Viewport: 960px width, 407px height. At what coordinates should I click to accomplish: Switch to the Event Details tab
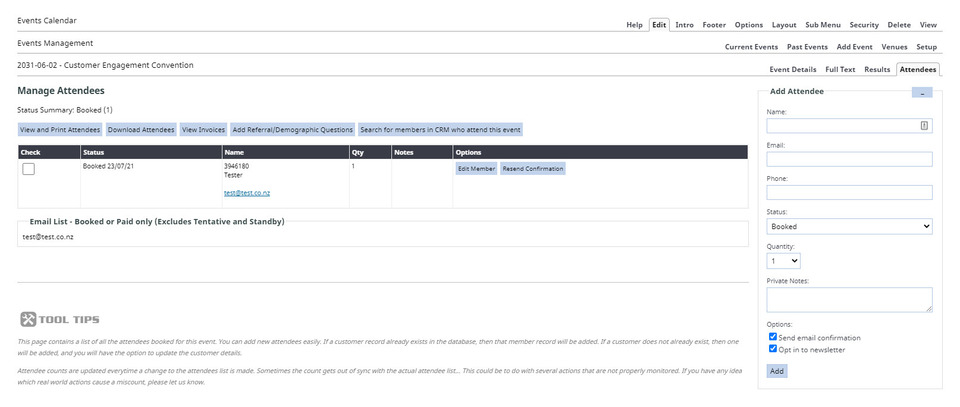[x=792, y=69]
